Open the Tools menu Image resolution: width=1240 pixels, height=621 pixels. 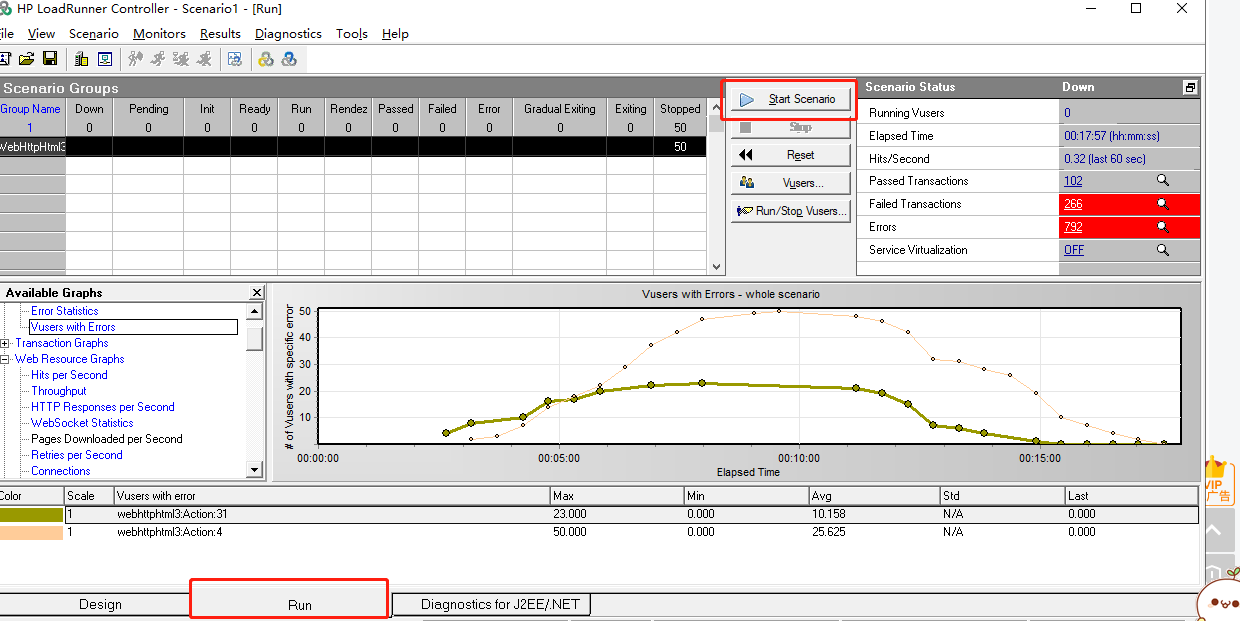coord(352,33)
